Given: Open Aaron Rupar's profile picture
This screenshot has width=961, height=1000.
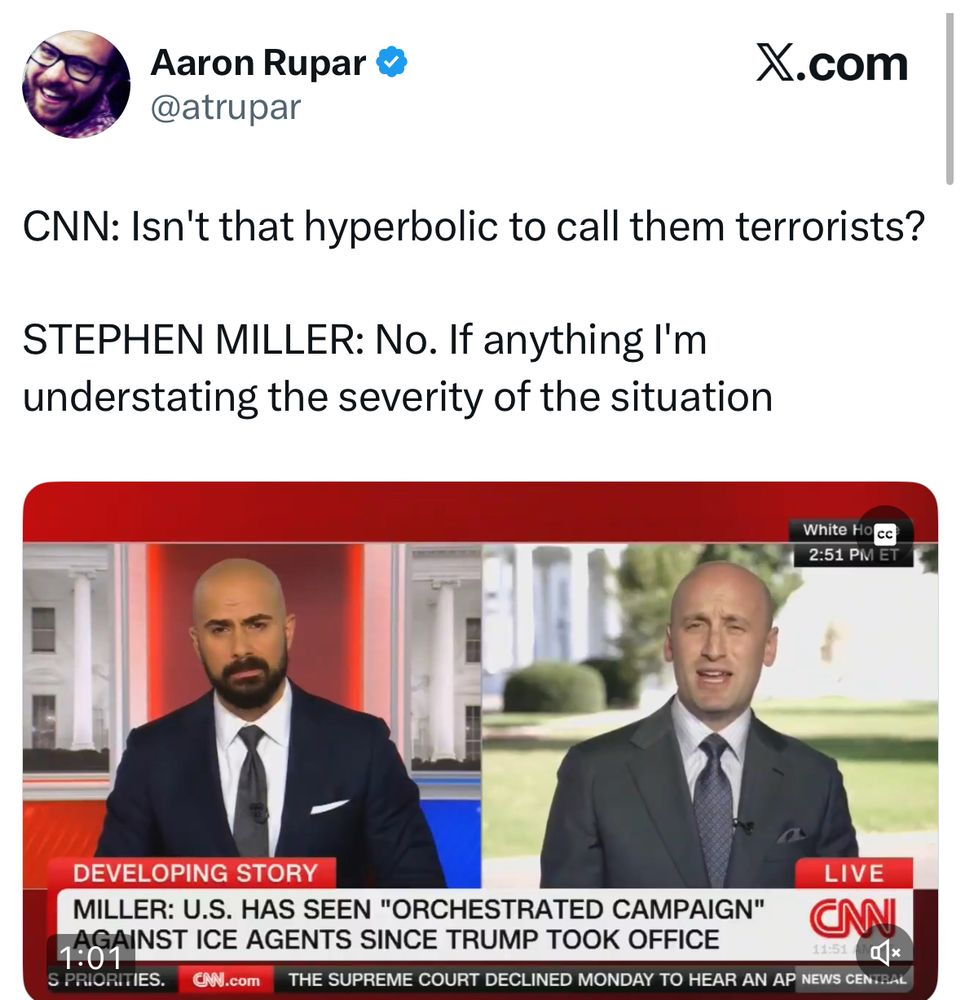Looking at the screenshot, I should click(x=76, y=84).
